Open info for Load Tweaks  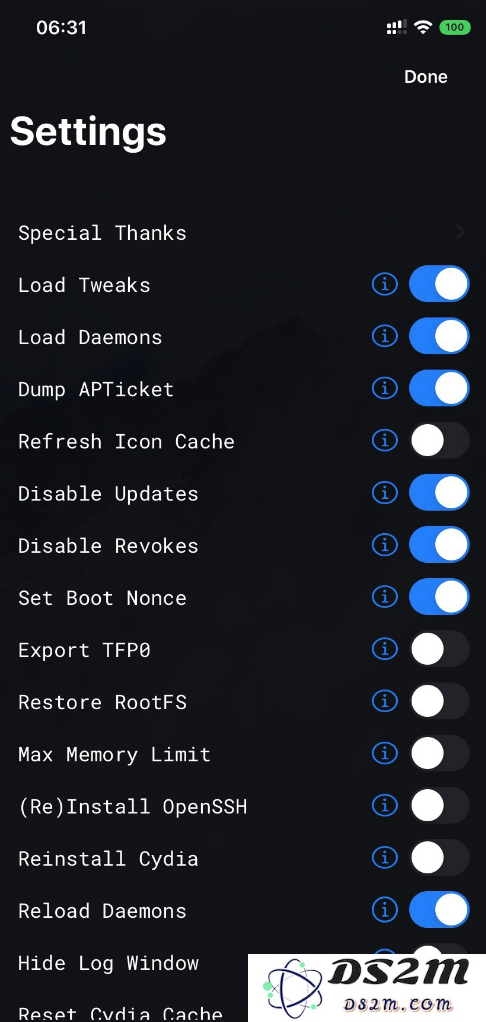pos(384,284)
